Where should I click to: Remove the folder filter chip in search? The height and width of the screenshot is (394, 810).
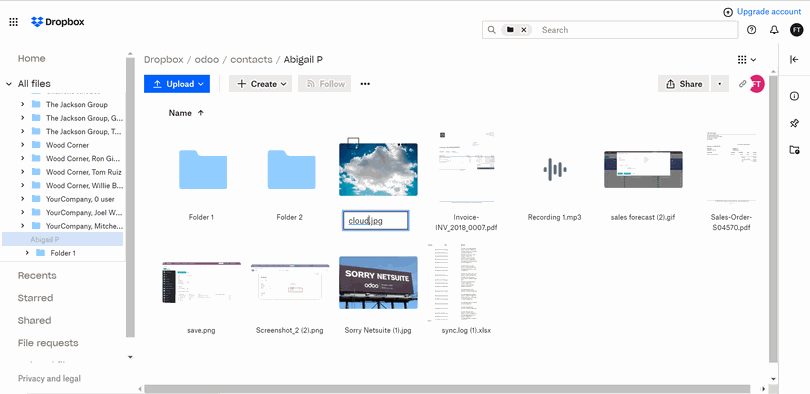pos(523,30)
